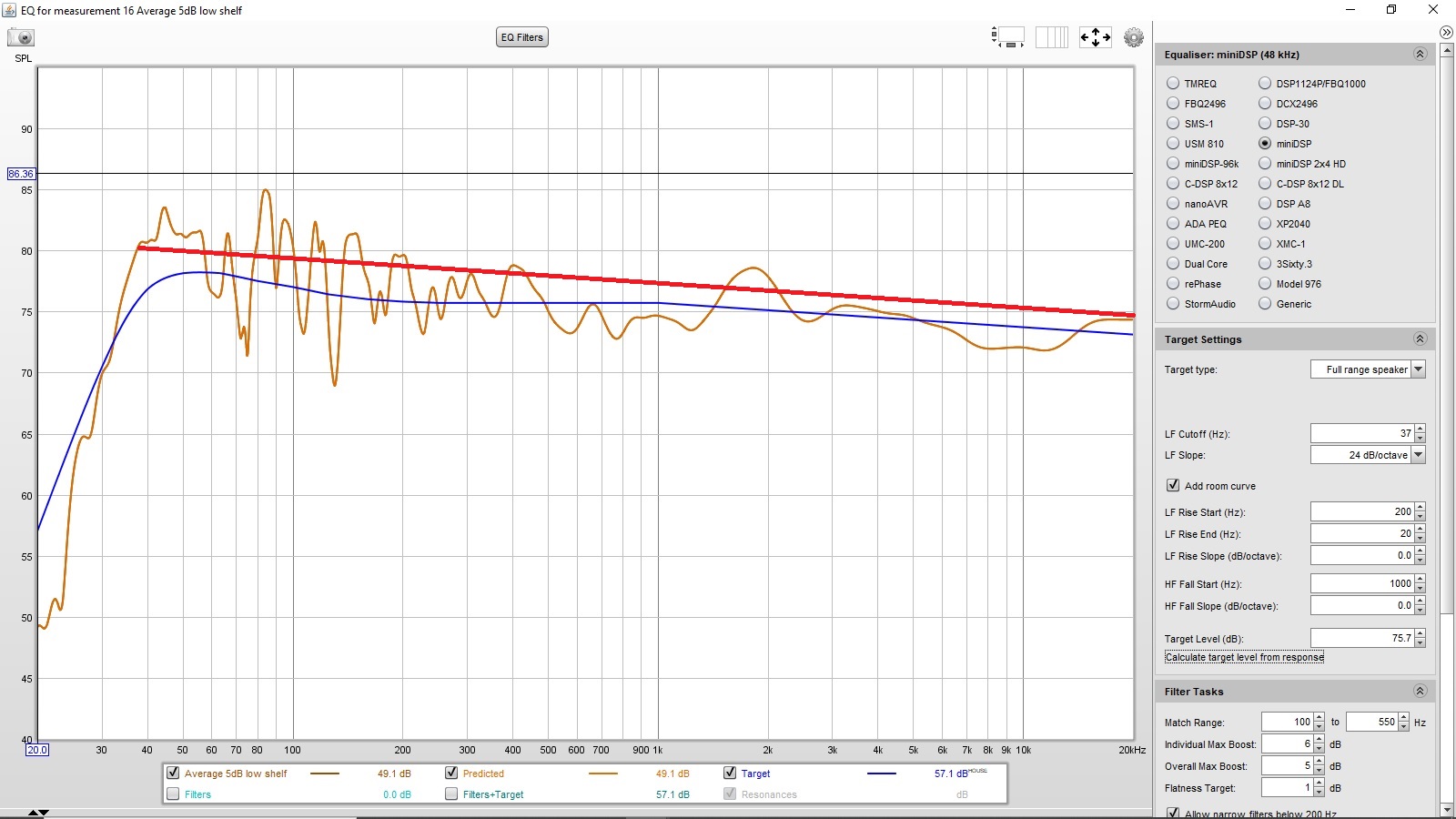The width and height of the screenshot is (1456, 819).
Task: Increase LF Cutoff value with stepper
Action: click(x=1420, y=429)
